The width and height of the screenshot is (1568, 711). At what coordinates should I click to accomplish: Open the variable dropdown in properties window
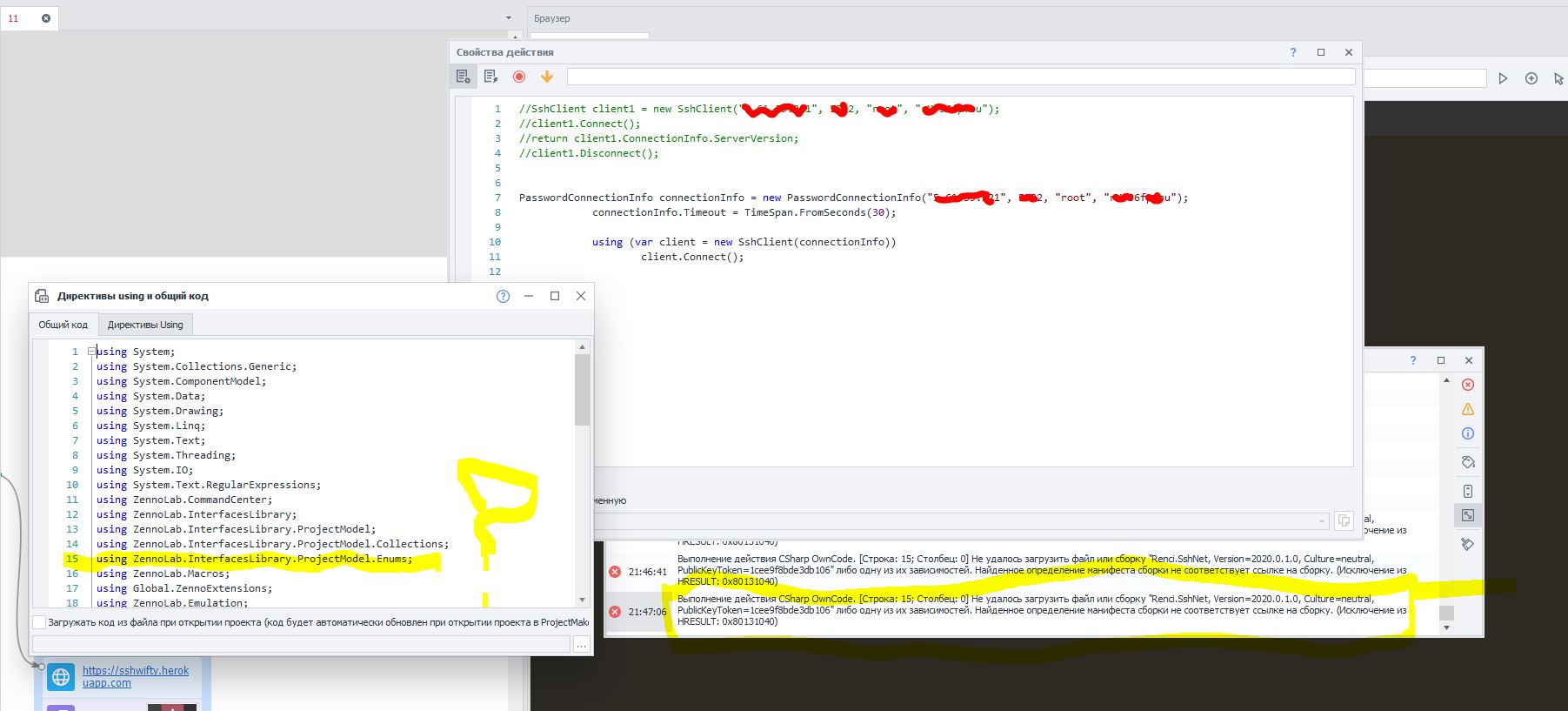1323,520
